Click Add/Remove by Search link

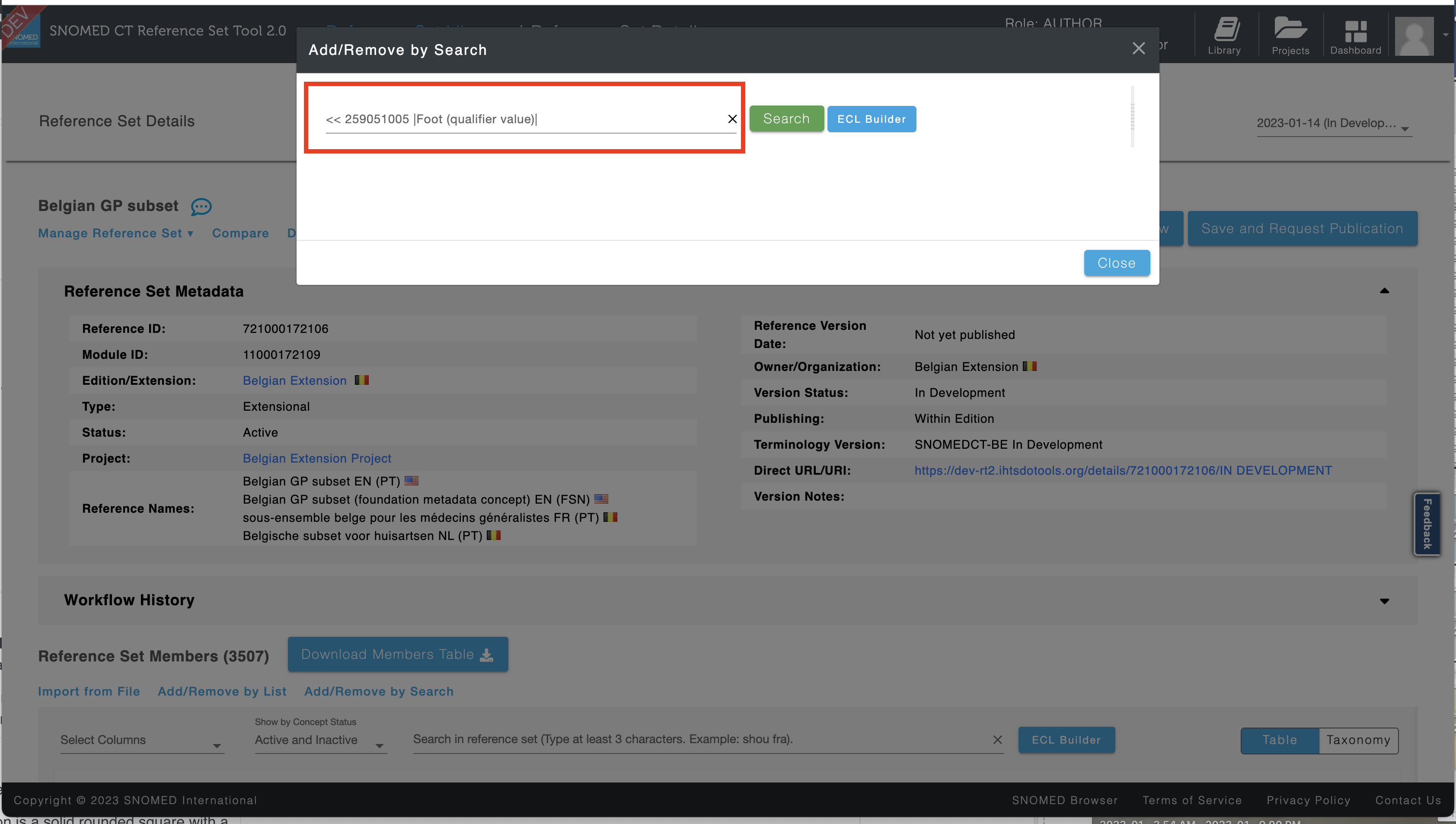point(379,691)
